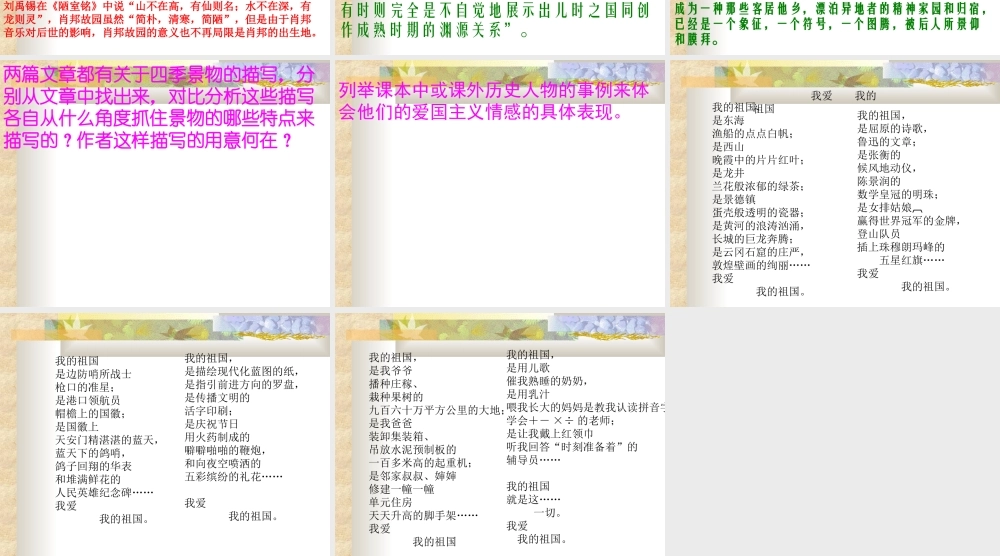
Task: Click the line 晚霞中的片片红叶
Action: point(758,159)
